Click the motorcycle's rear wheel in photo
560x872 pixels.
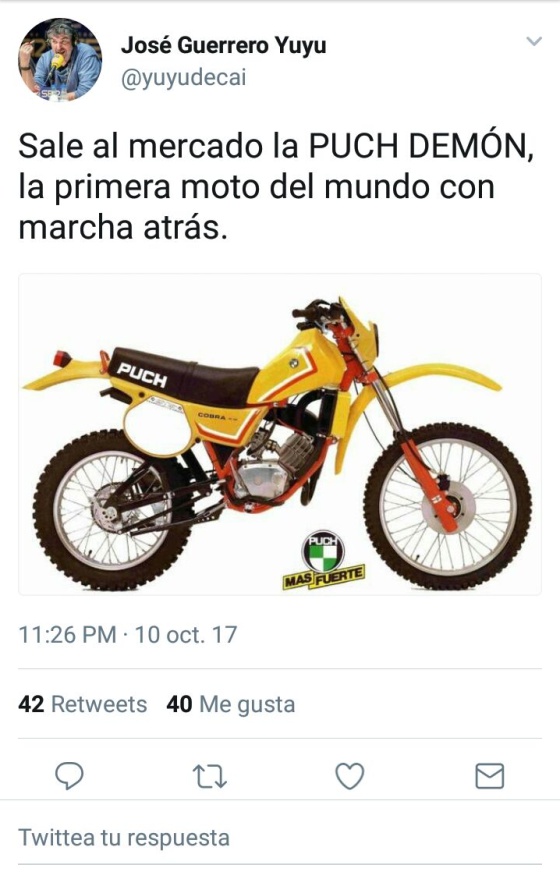[x=115, y=509]
